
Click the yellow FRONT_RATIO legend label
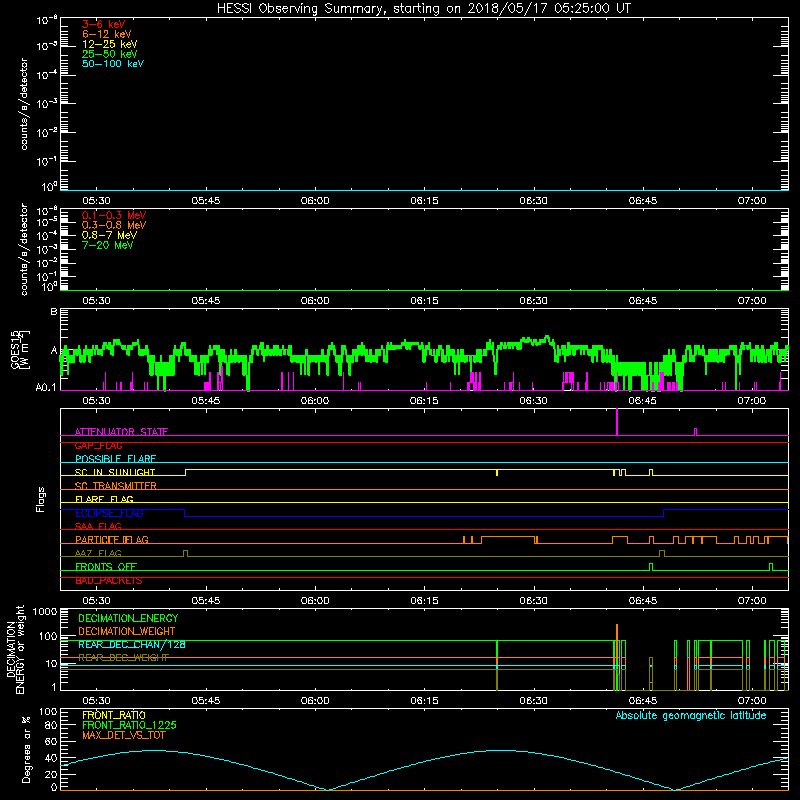coord(114,715)
